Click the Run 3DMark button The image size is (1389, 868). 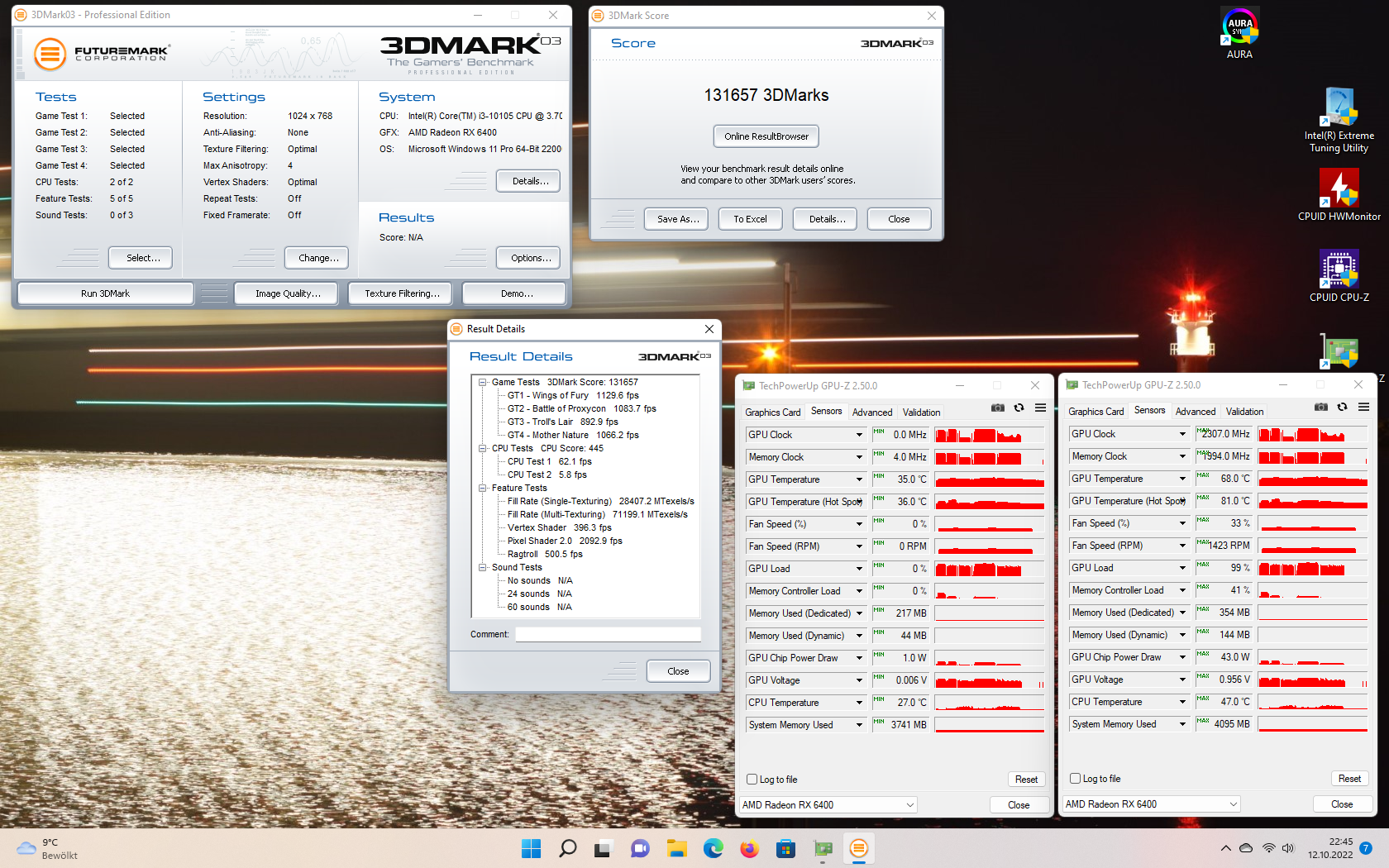[106, 293]
